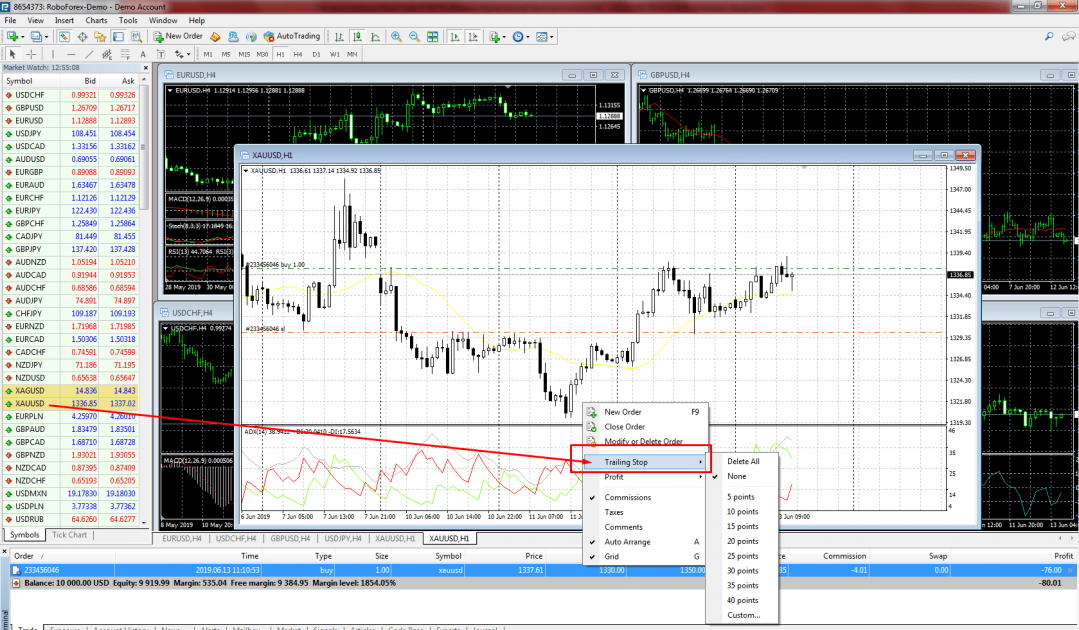Screen dimensions: 1079x630
Task: Toggle the Commissions checked menu item
Action: tap(645, 497)
